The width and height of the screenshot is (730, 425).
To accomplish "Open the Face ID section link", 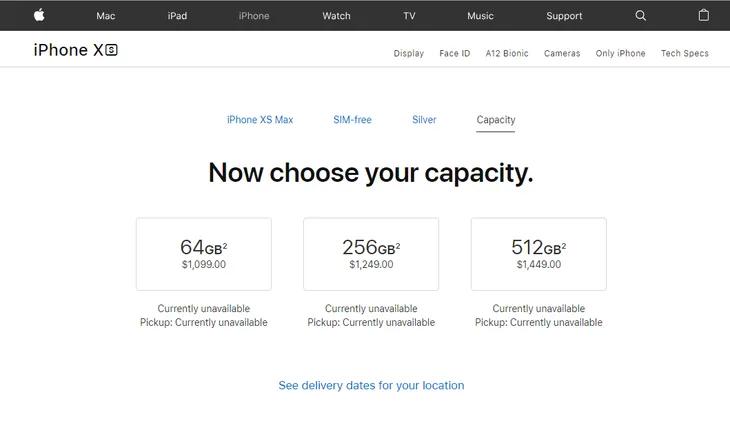I will pyautogui.click(x=455, y=54).
